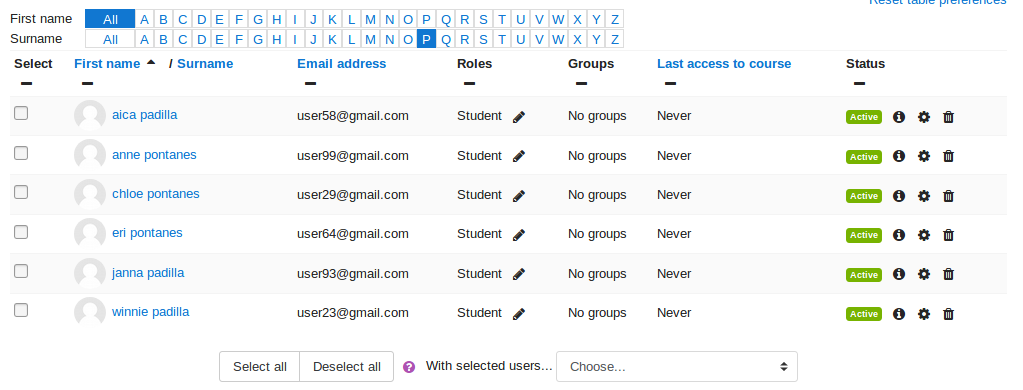This screenshot has height=390, width=1023.
Task: Hide the Roles column with its dash
Action: (x=469, y=83)
